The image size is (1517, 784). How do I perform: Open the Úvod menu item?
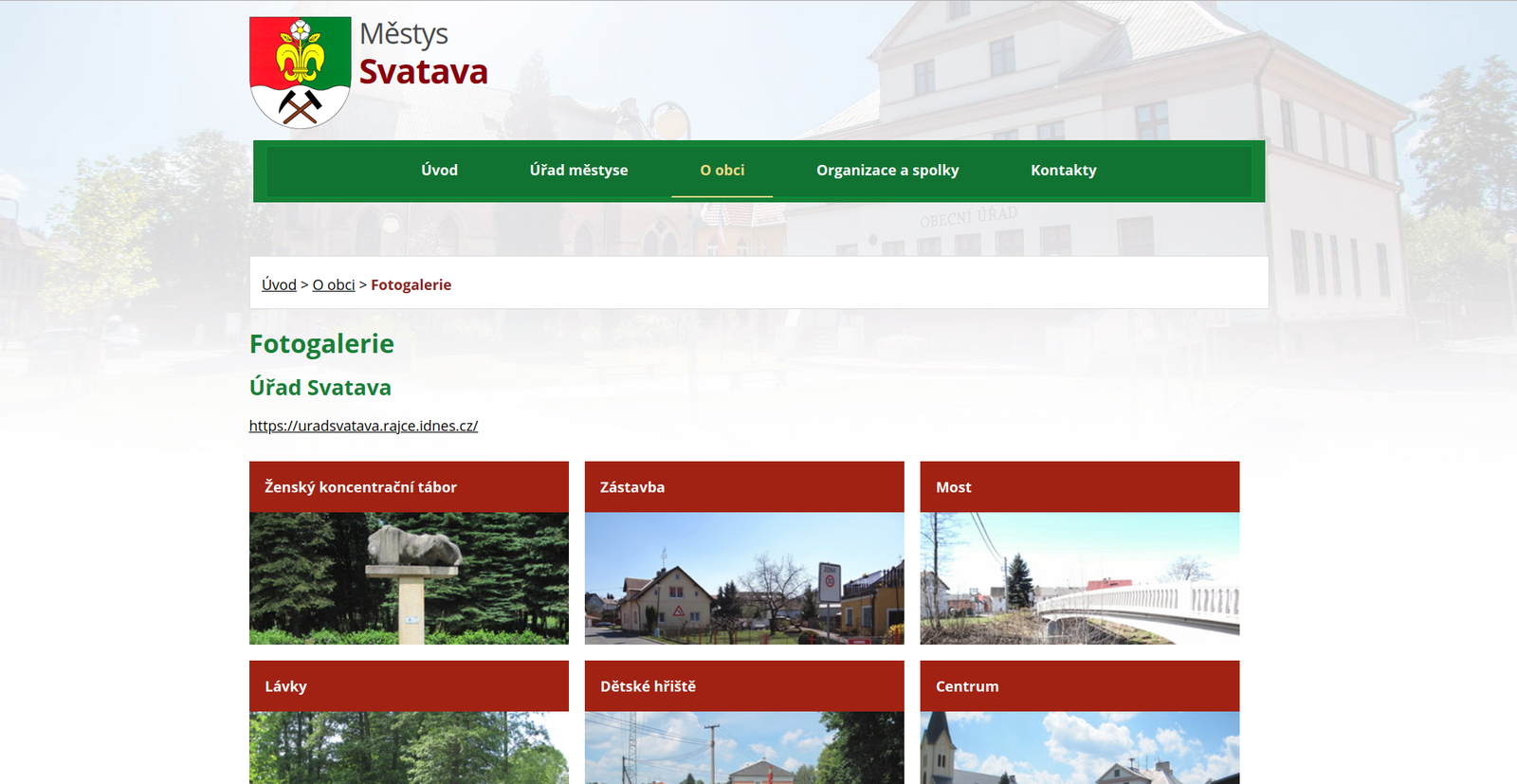click(x=439, y=171)
